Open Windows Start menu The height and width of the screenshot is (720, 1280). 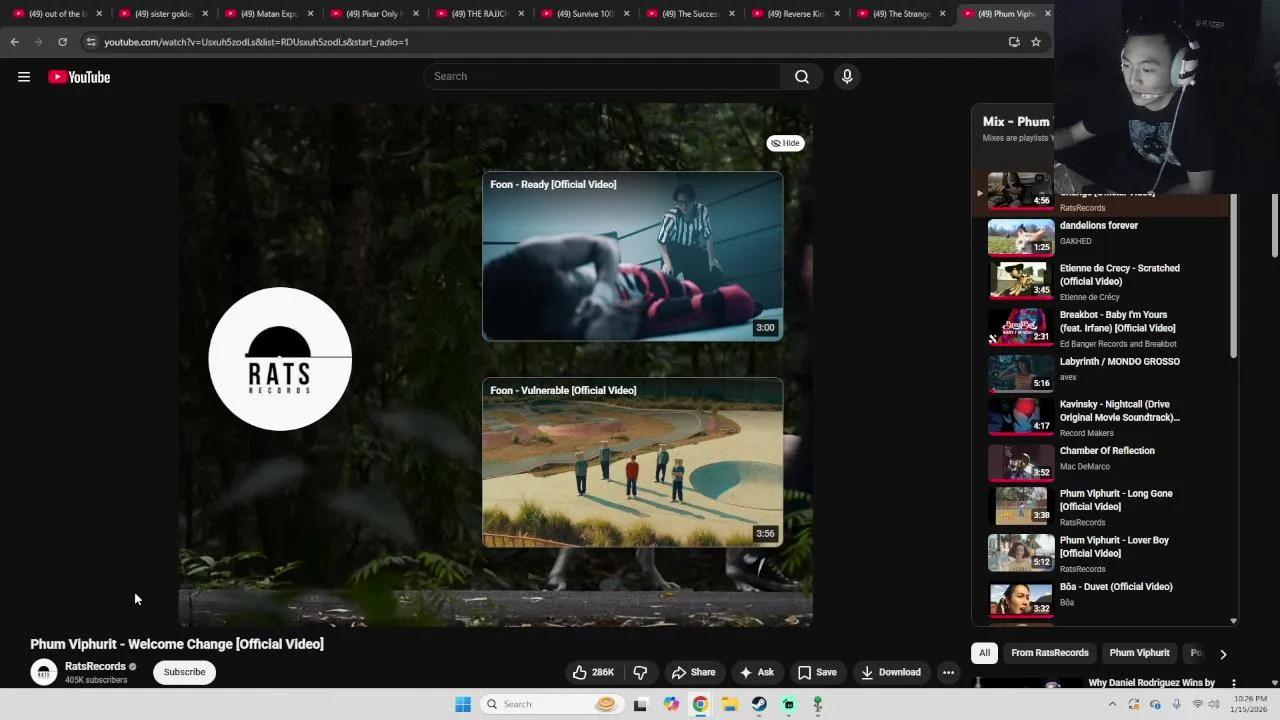pos(463,704)
